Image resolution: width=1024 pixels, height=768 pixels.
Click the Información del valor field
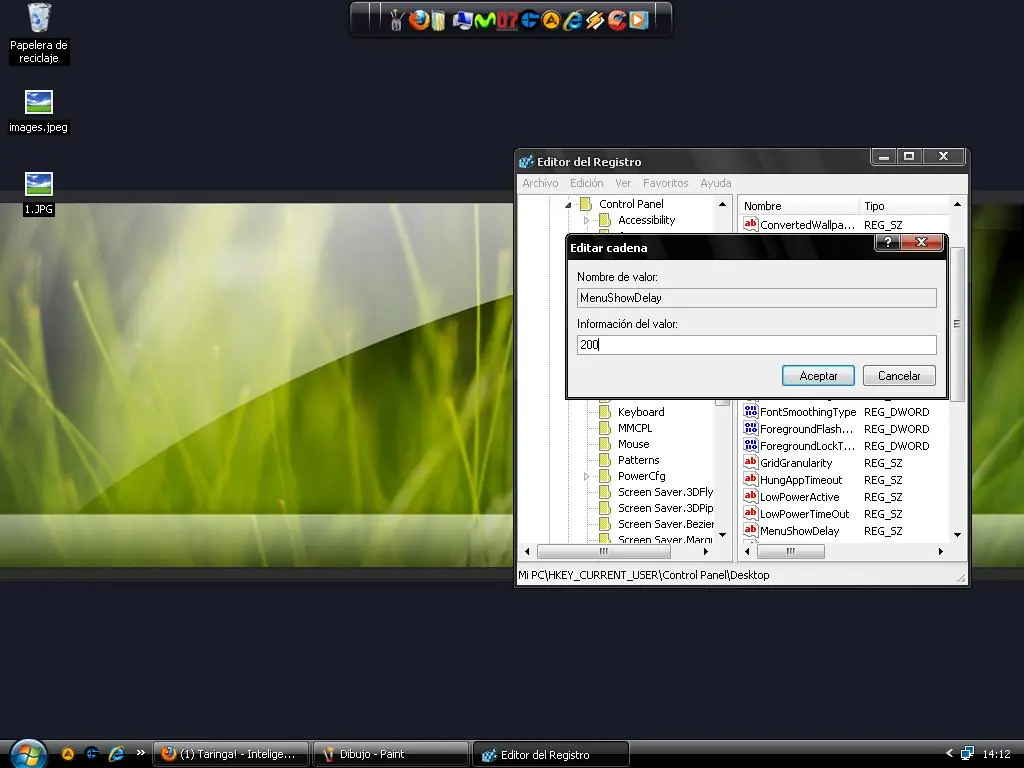coord(756,345)
